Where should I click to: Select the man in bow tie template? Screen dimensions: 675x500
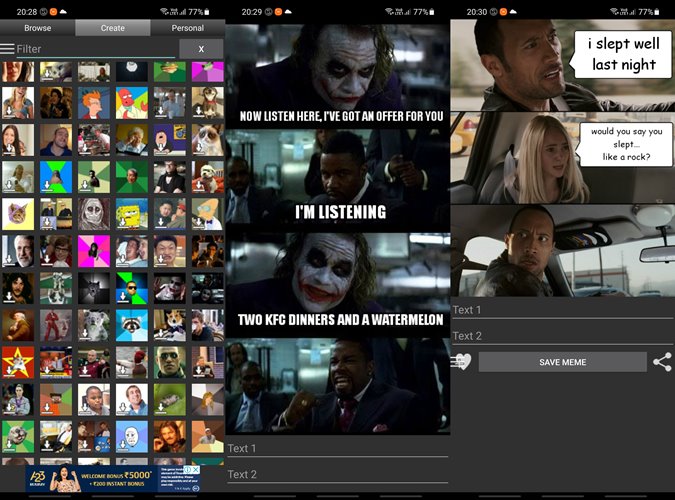(x=170, y=177)
